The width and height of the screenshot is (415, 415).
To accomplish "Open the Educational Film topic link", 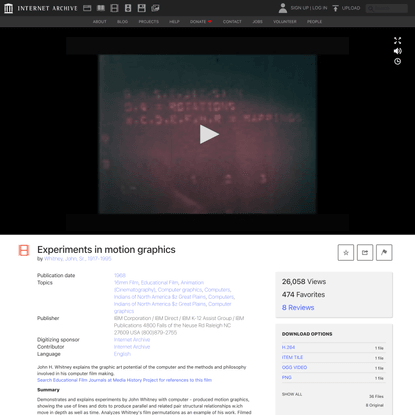I will (x=159, y=282).
